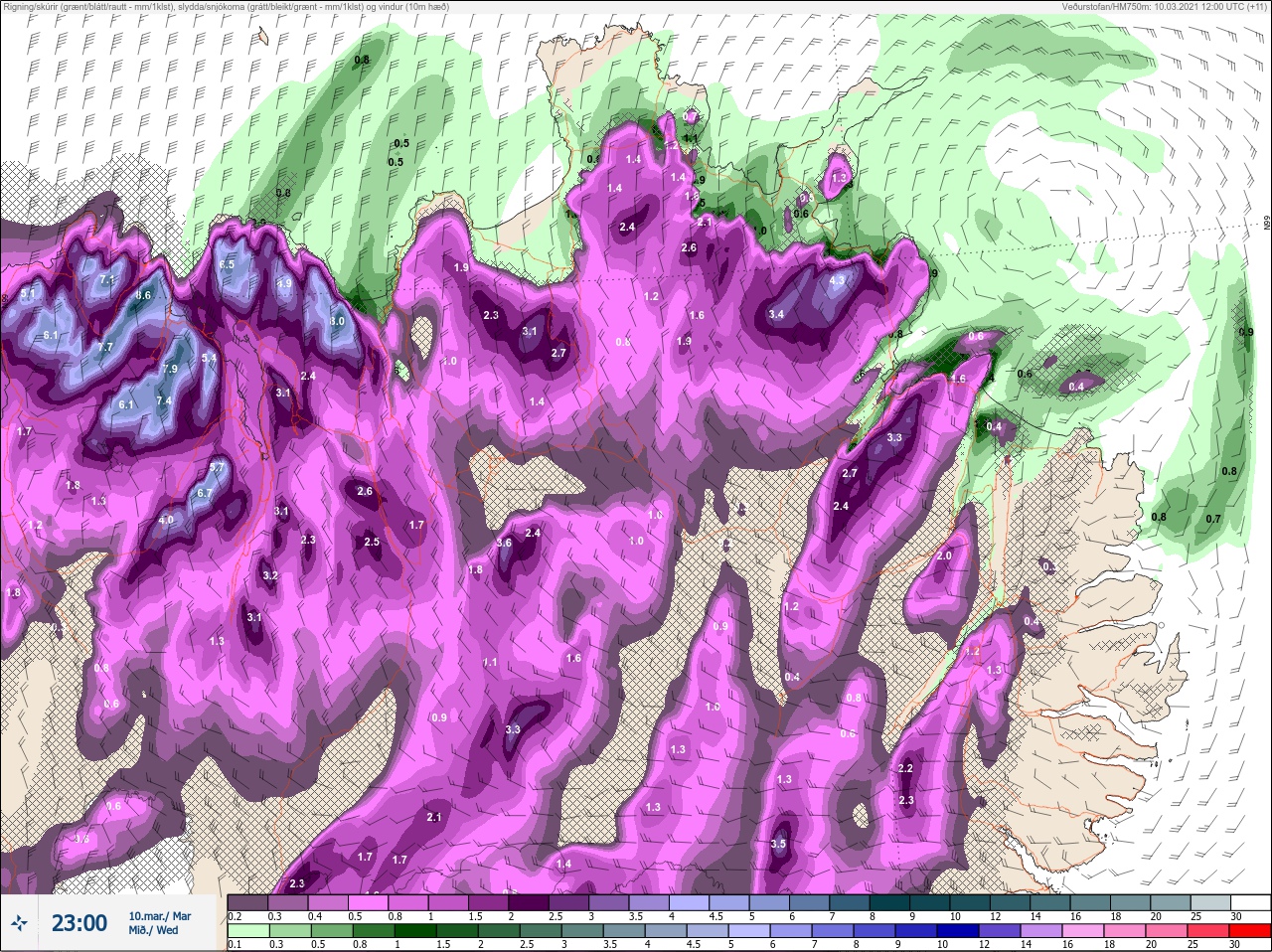Click the 2.0 snowfall value on the map
Screen dimensions: 1272x952
(944, 555)
